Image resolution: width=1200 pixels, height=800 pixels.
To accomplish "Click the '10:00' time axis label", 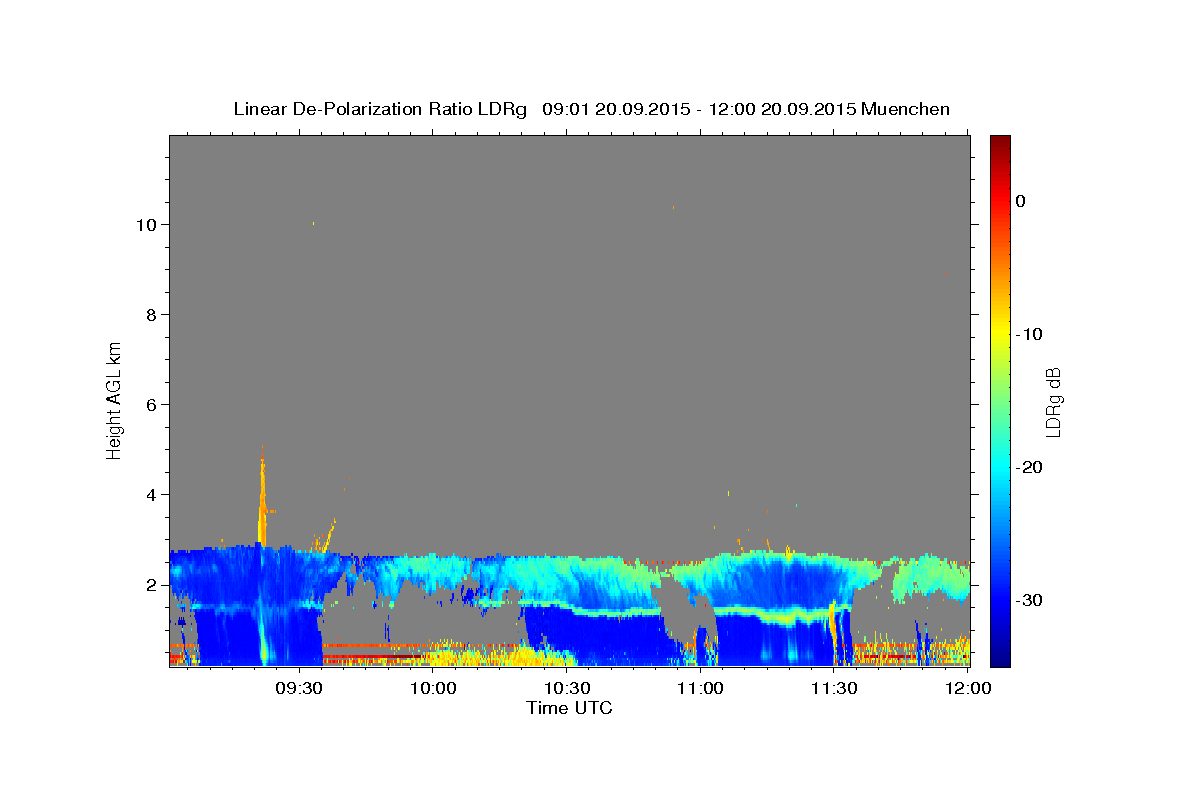I will click(x=433, y=689).
